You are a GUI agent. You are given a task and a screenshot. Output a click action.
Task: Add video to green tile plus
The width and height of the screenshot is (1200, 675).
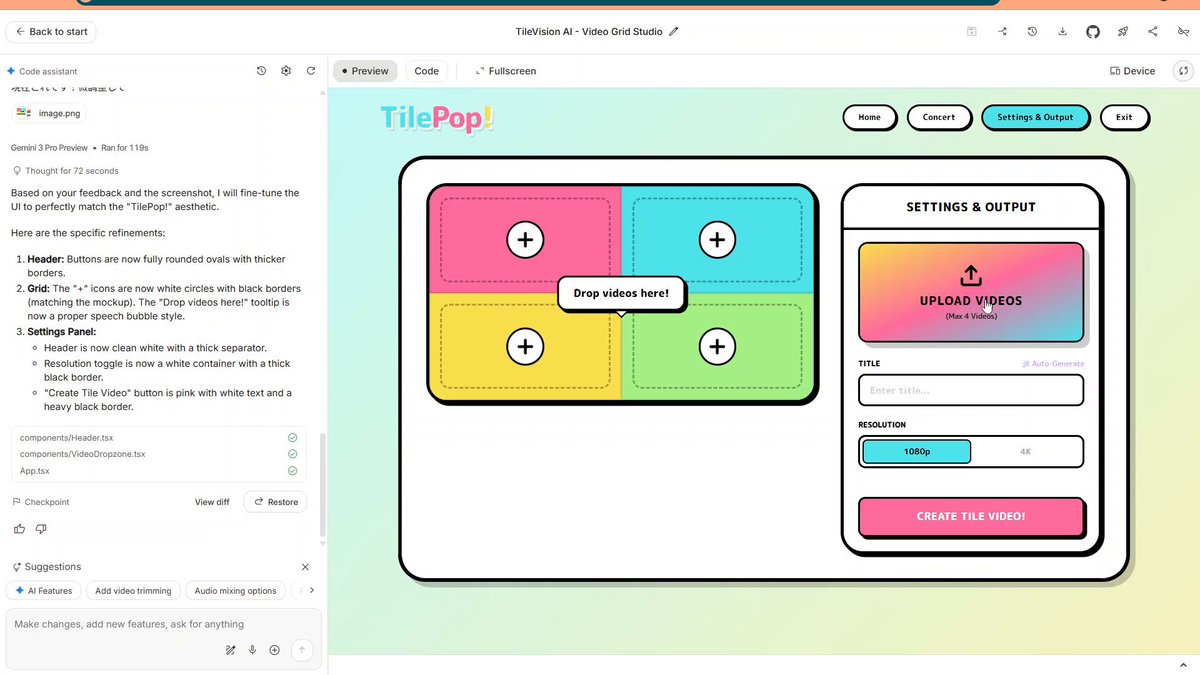[x=717, y=347]
